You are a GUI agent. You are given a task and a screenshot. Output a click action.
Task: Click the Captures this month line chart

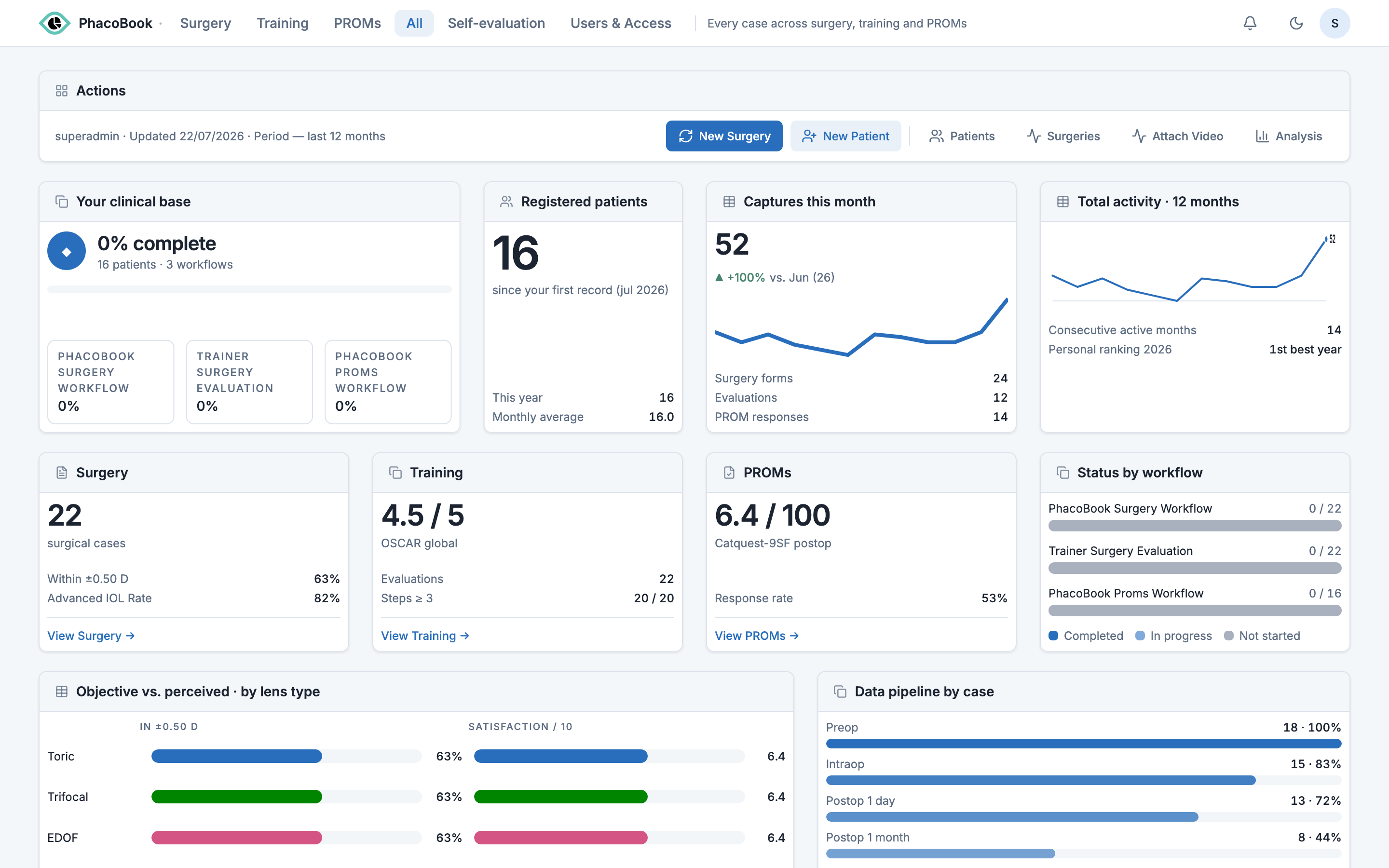tap(861, 327)
